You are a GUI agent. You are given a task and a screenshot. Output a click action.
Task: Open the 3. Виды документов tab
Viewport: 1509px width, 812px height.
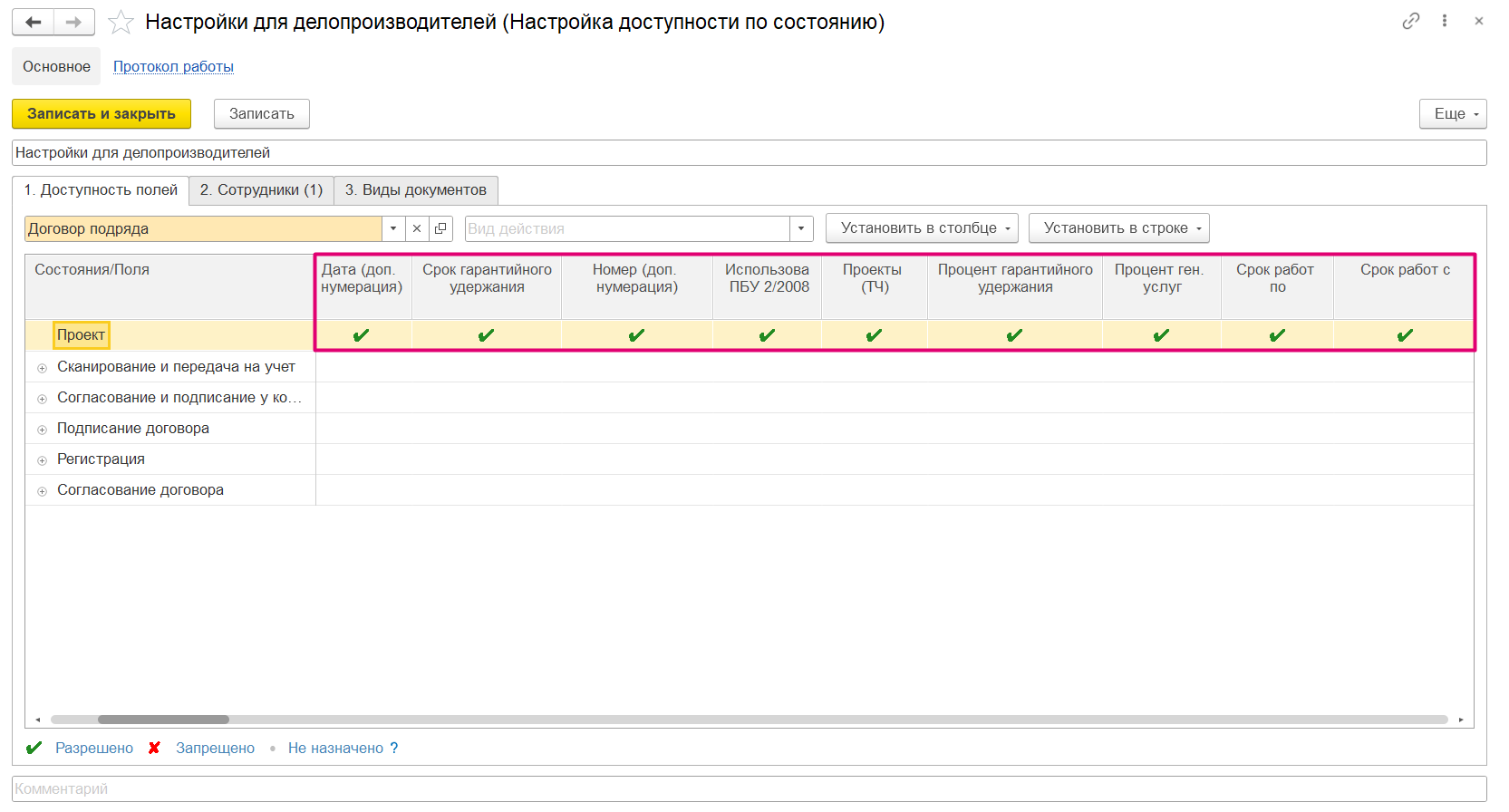[x=416, y=190]
